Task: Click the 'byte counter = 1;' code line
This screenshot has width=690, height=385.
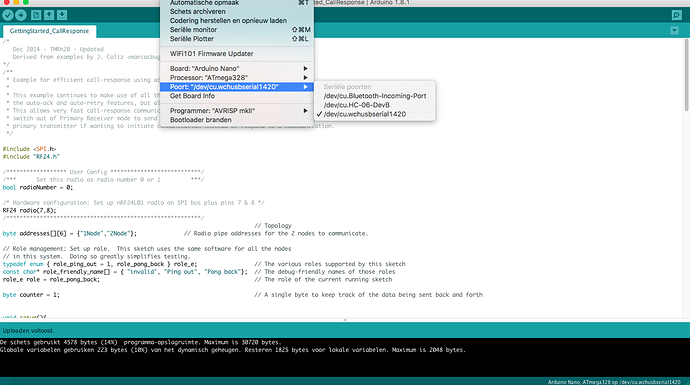Action: click(x=31, y=295)
